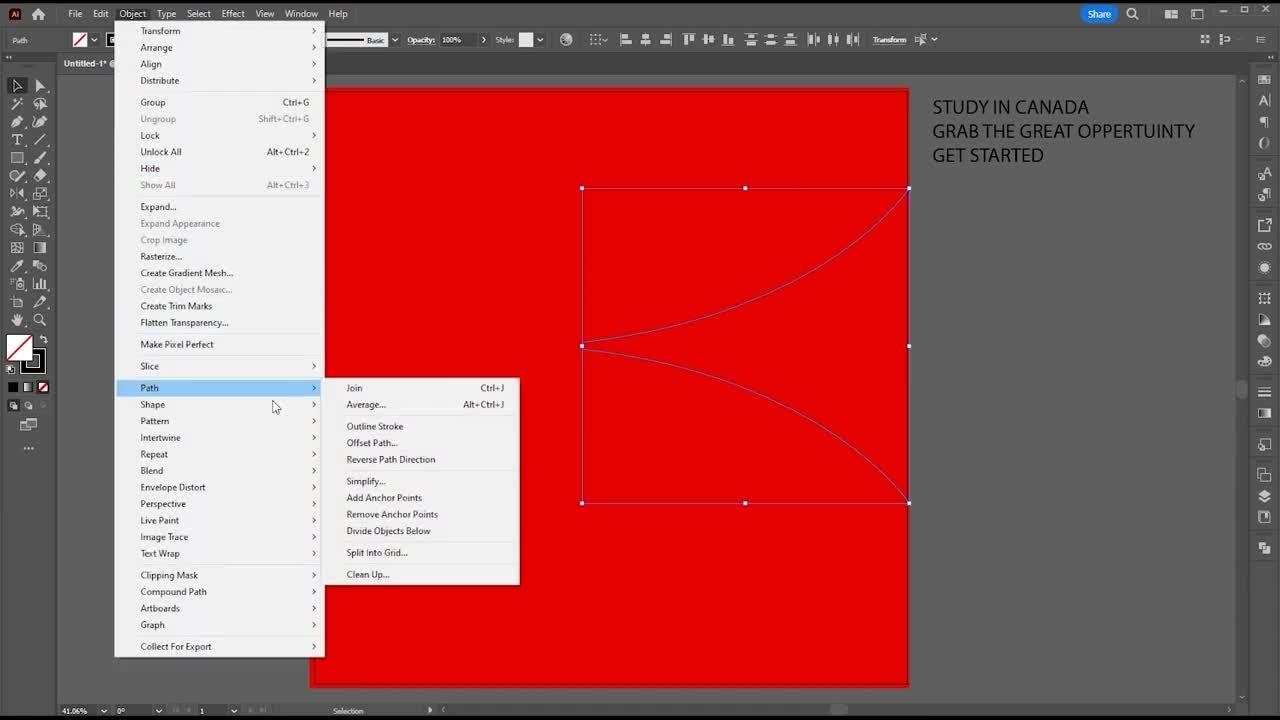
Task: Set the color to None swatch
Action: pyautogui.click(x=42, y=387)
